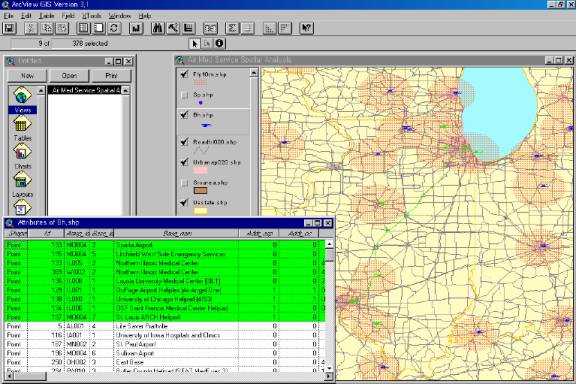
Task: Click the Sort Ascending icon
Action: pos(270,28)
